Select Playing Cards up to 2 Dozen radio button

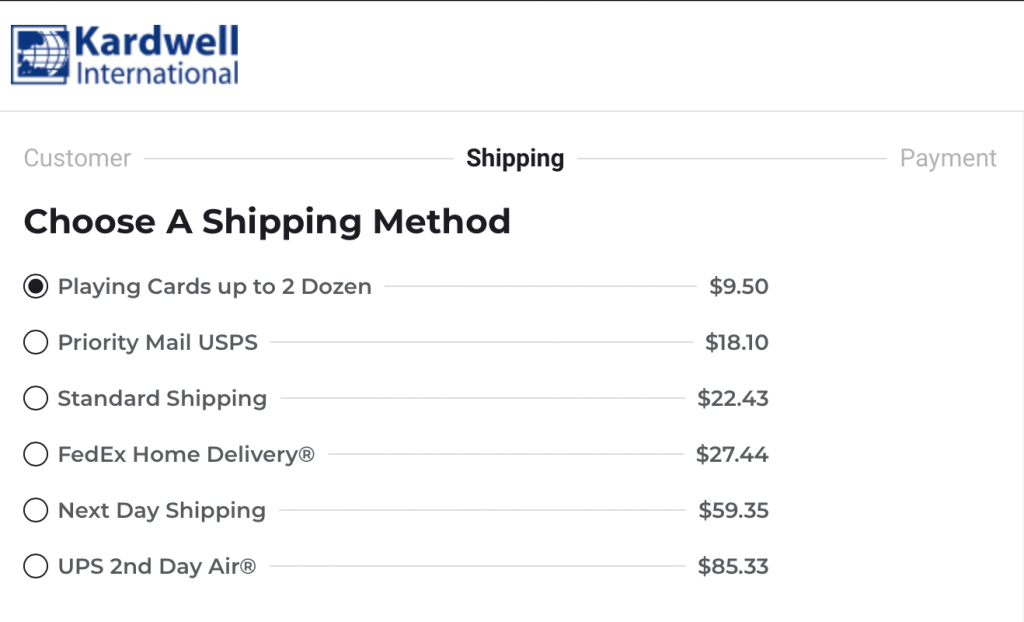point(36,286)
